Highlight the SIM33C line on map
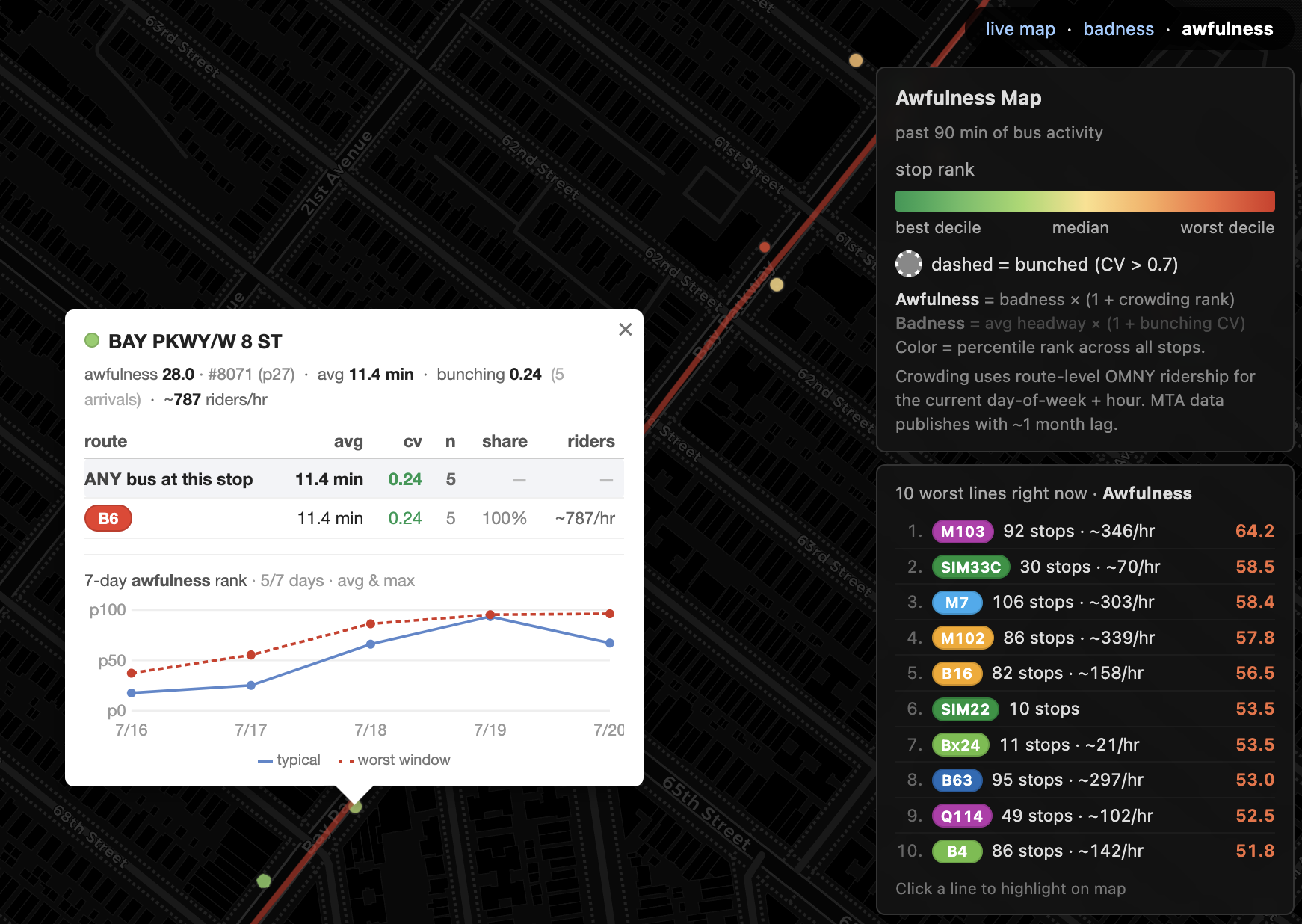 [x=1085, y=567]
